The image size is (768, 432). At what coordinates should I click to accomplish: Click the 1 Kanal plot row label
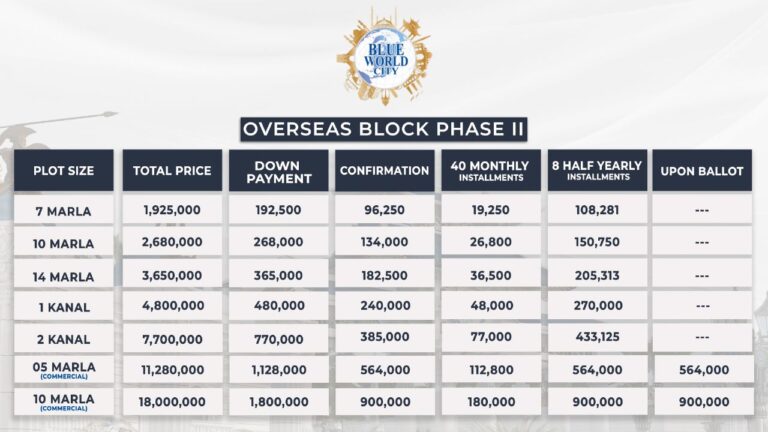coord(64,306)
